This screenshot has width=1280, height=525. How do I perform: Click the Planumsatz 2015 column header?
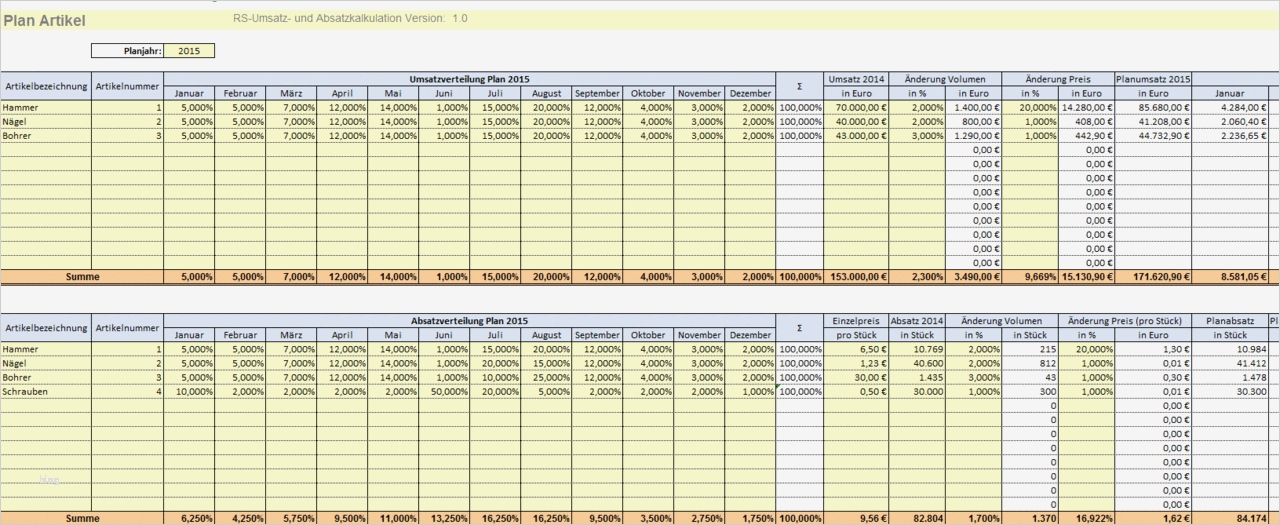coord(1153,79)
